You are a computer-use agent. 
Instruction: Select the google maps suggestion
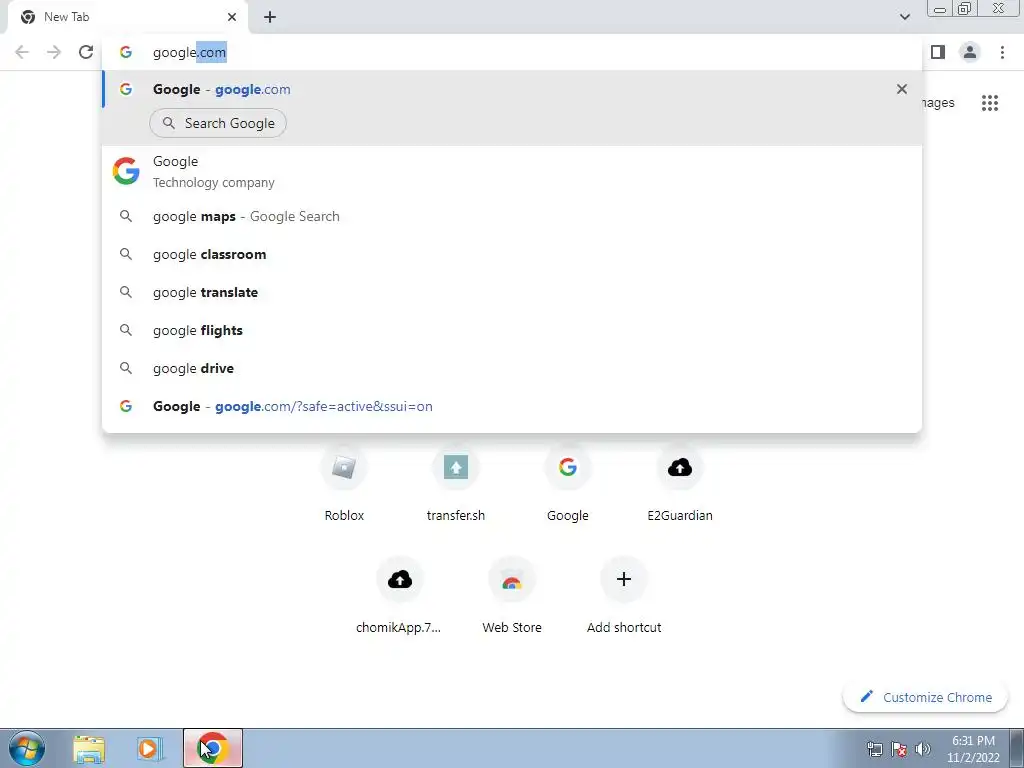coord(512,216)
